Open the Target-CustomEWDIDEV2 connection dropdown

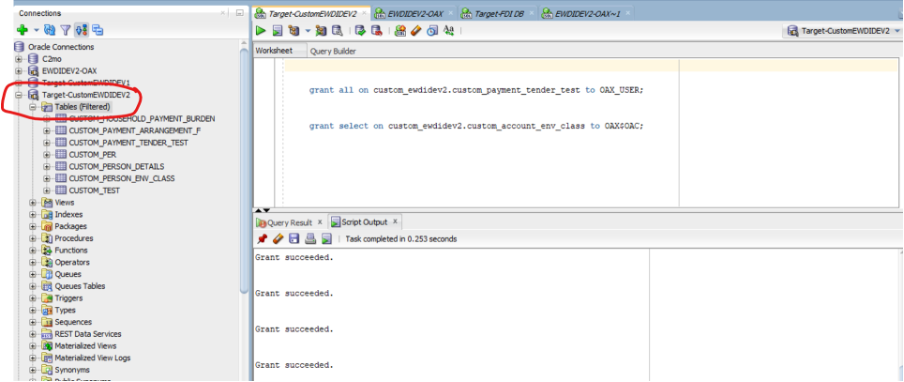pos(844,31)
